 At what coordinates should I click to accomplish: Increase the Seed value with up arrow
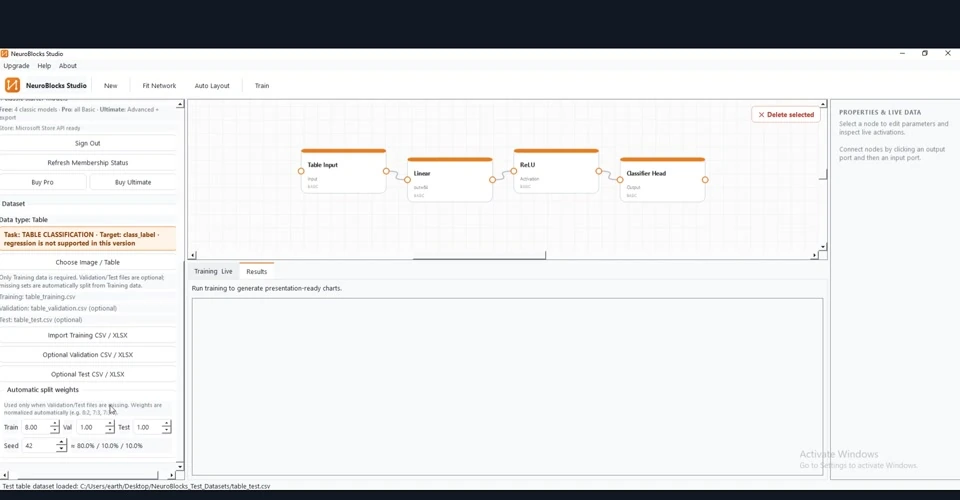[61, 442]
